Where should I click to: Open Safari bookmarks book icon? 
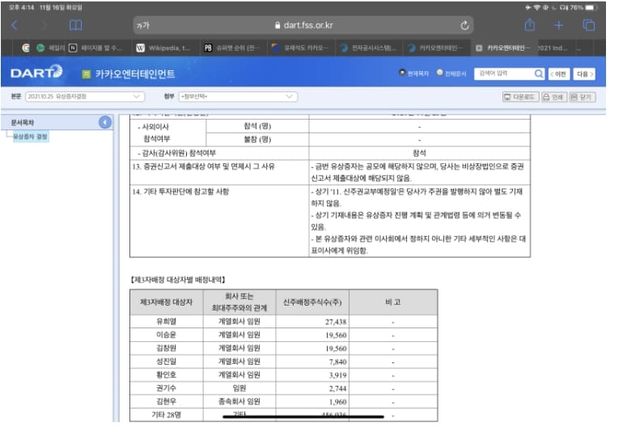click(x=76, y=24)
